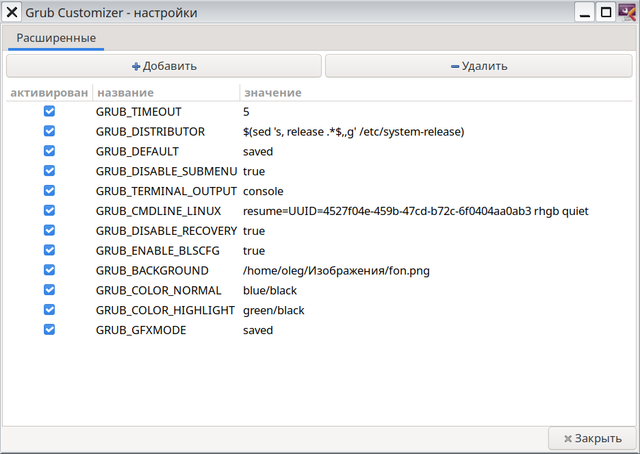
Task: Uncheck GRUB_BACKGROUND checkbox
Action: point(49,270)
